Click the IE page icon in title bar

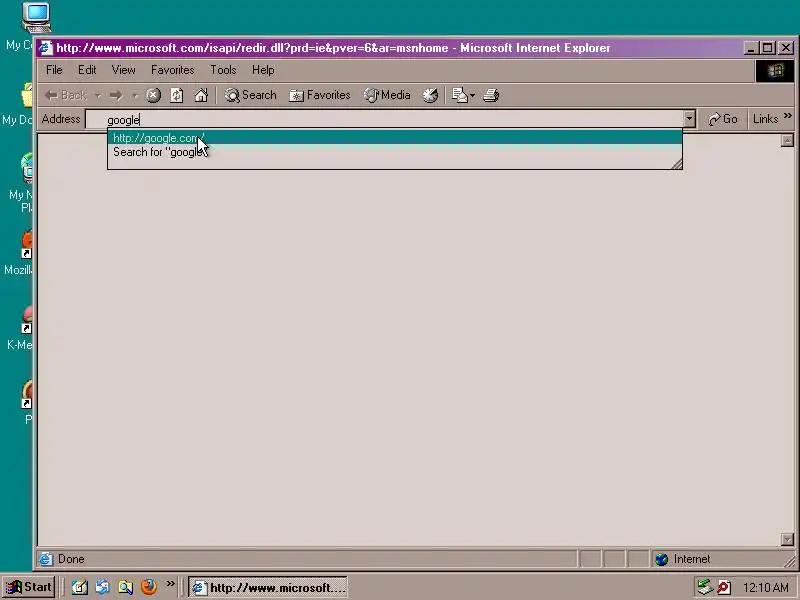(x=45, y=48)
